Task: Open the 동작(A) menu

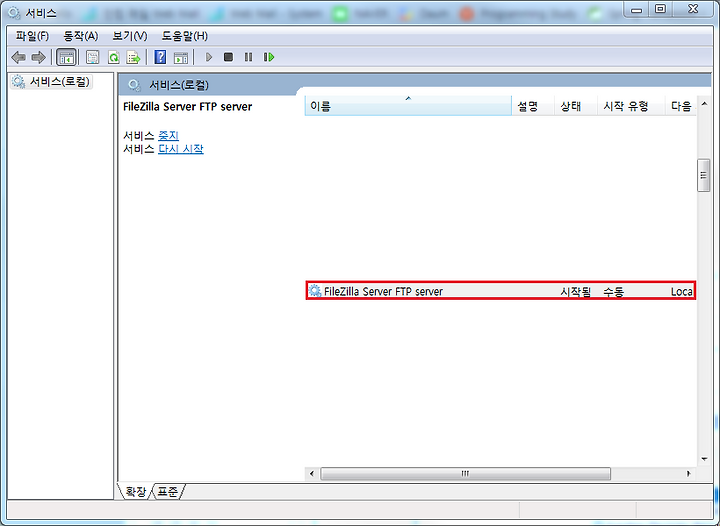Action: click(81, 36)
